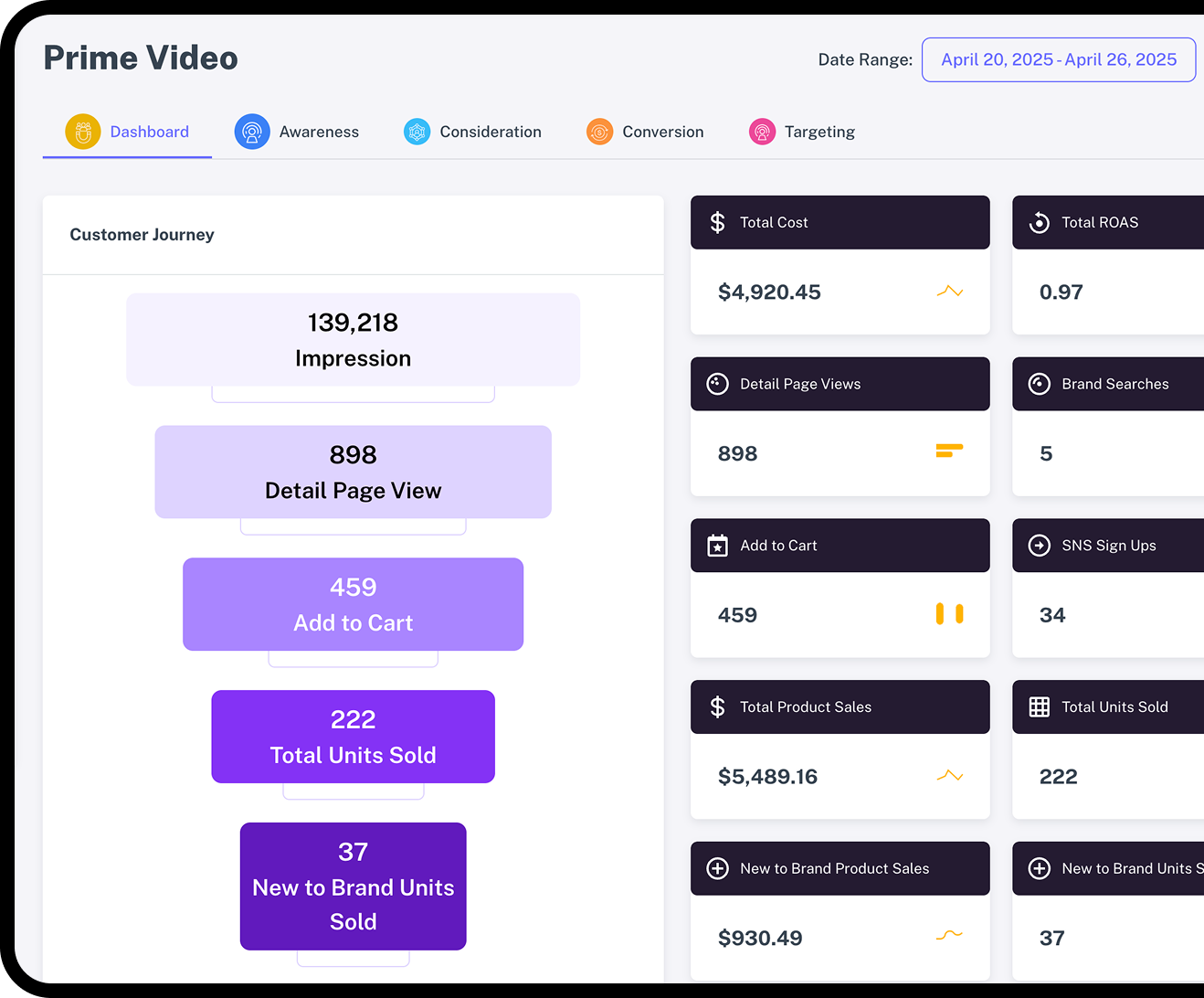
Task: Click the Total Cost card header
Action: [x=840, y=222]
